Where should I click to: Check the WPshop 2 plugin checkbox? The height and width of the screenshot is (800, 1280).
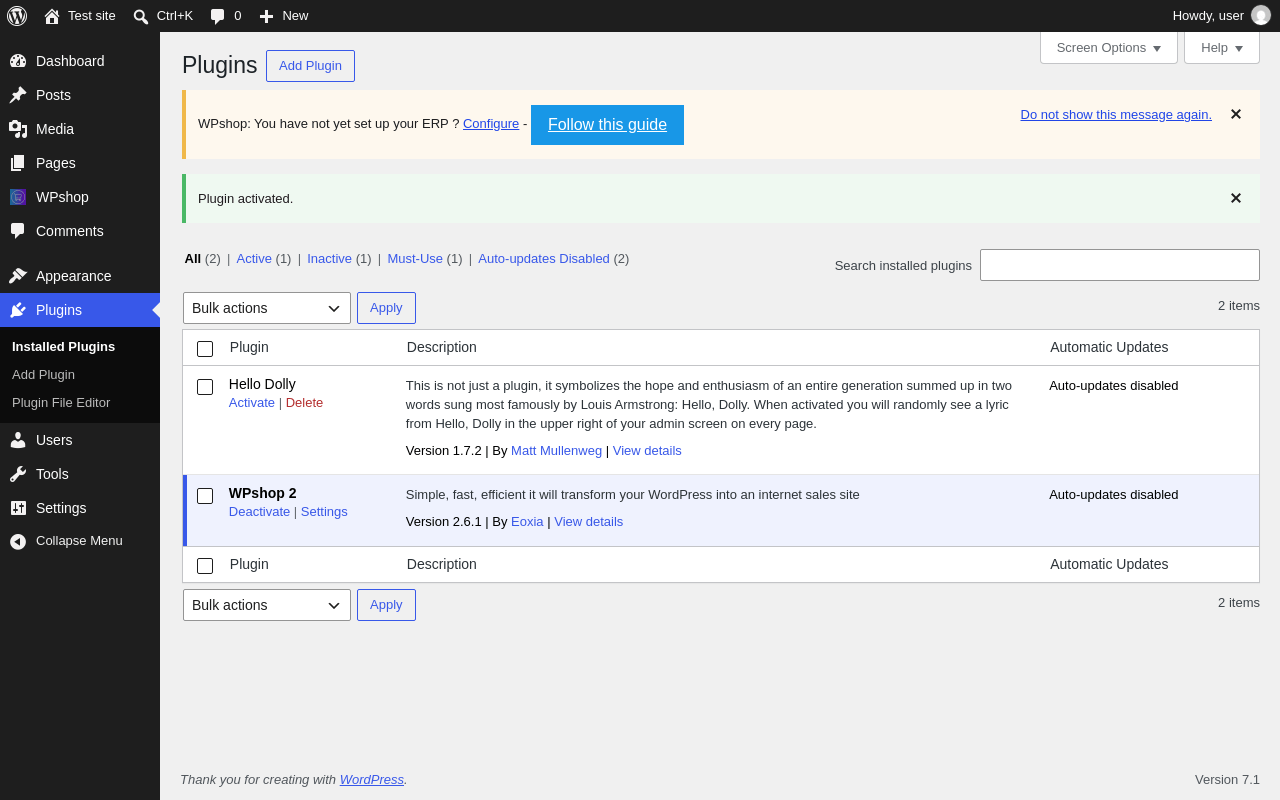205,496
